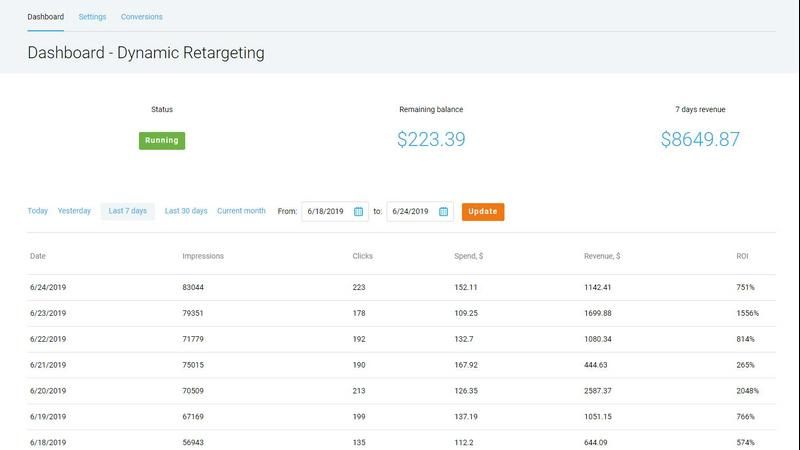Screen dimensions: 800x450
Task: Open the to date calendar picker icon
Action: coord(443,211)
